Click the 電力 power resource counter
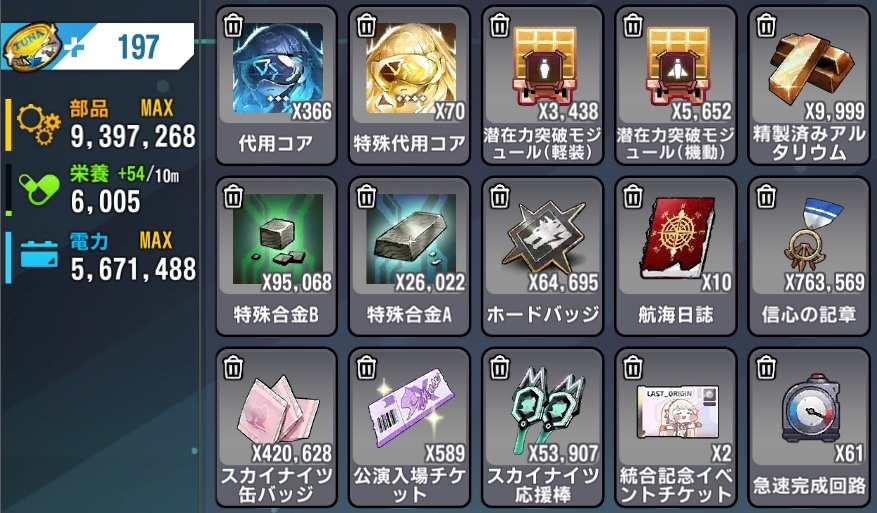 pyautogui.click(x=101, y=257)
